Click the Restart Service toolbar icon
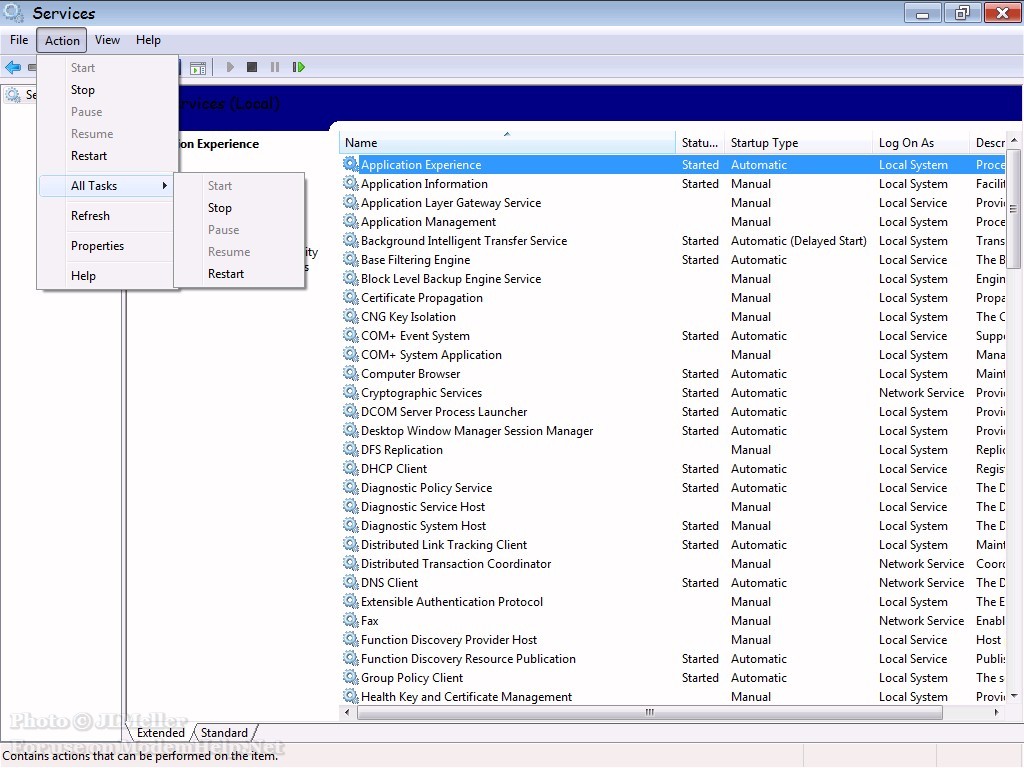Viewport: 1024px width, 768px height. pos(298,67)
